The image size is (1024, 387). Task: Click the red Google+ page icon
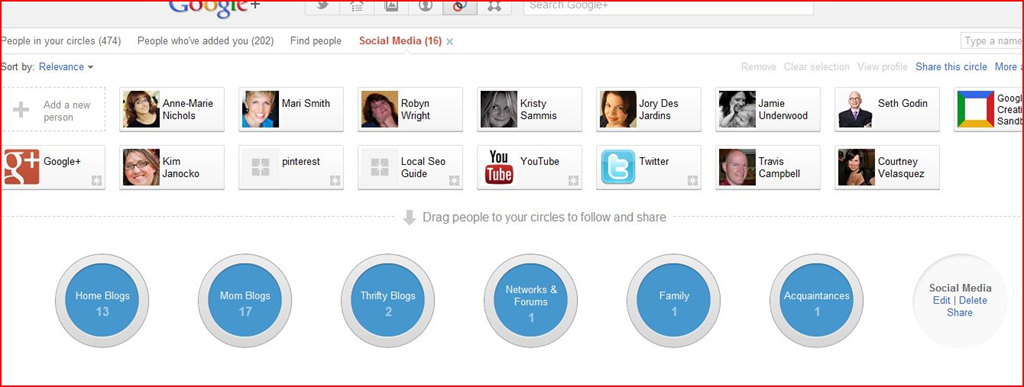(x=22, y=167)
